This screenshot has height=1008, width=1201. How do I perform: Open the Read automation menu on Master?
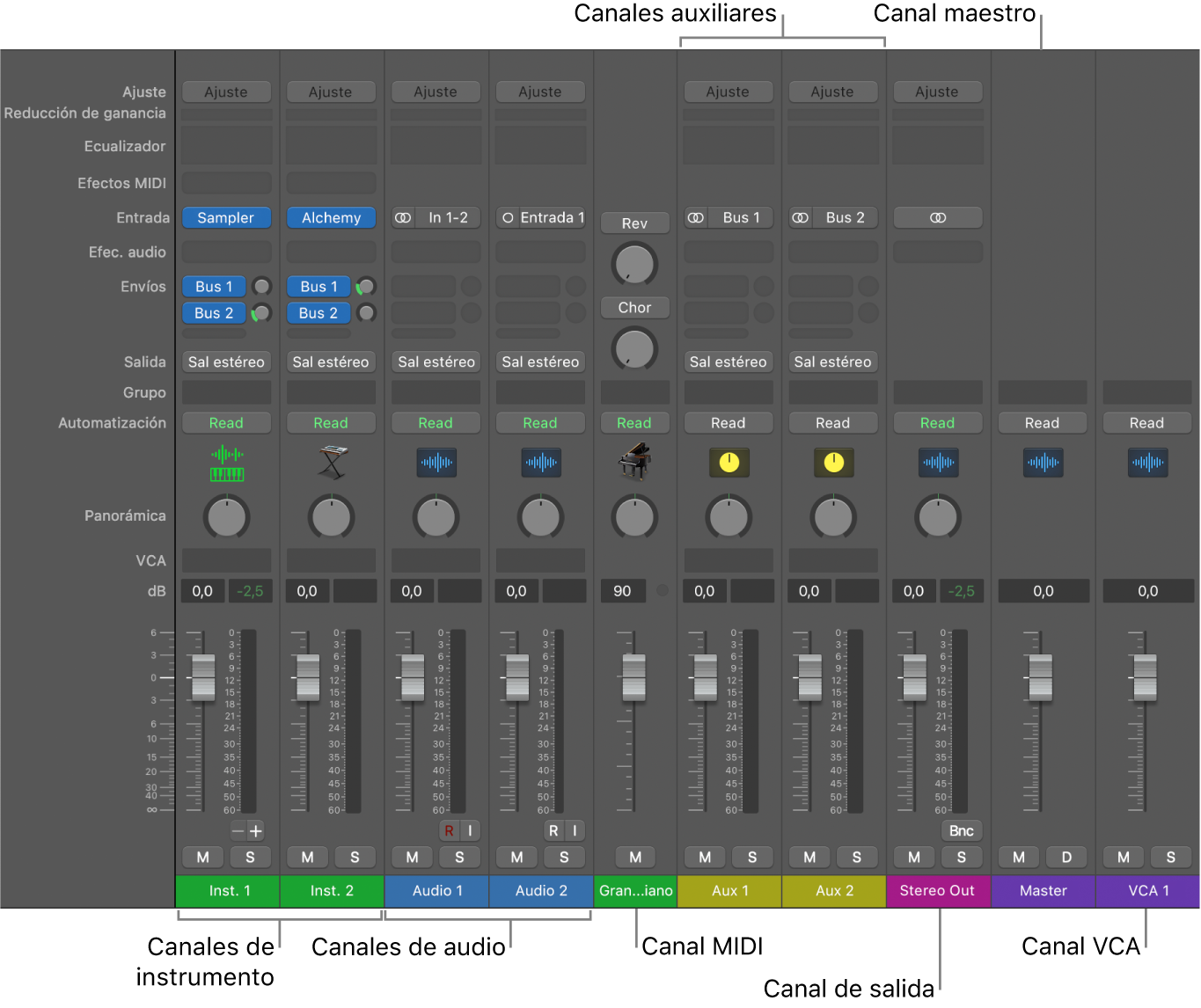[1043, 424]
